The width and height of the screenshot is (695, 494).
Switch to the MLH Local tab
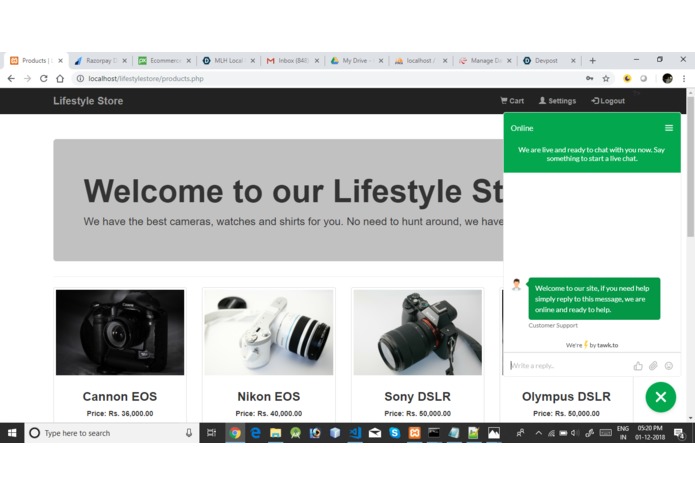(227, 61)
